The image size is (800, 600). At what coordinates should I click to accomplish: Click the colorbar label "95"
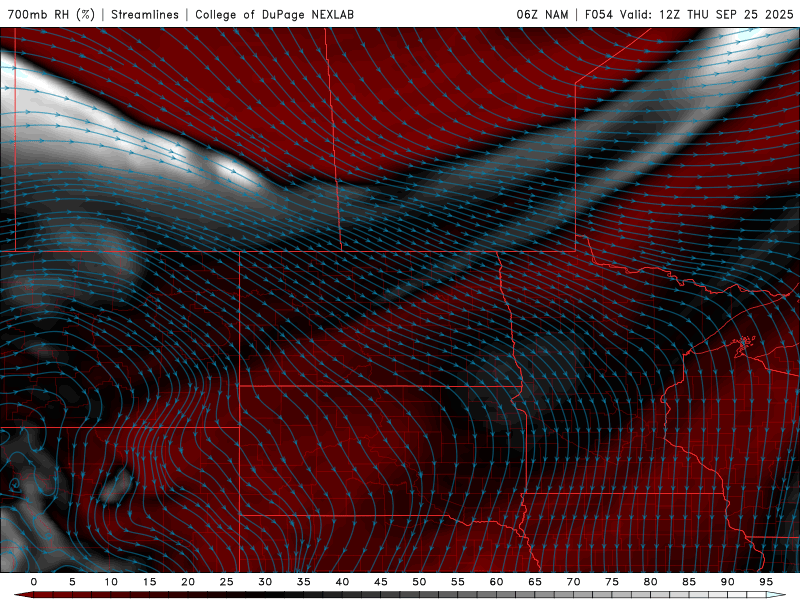coord(766,582)
